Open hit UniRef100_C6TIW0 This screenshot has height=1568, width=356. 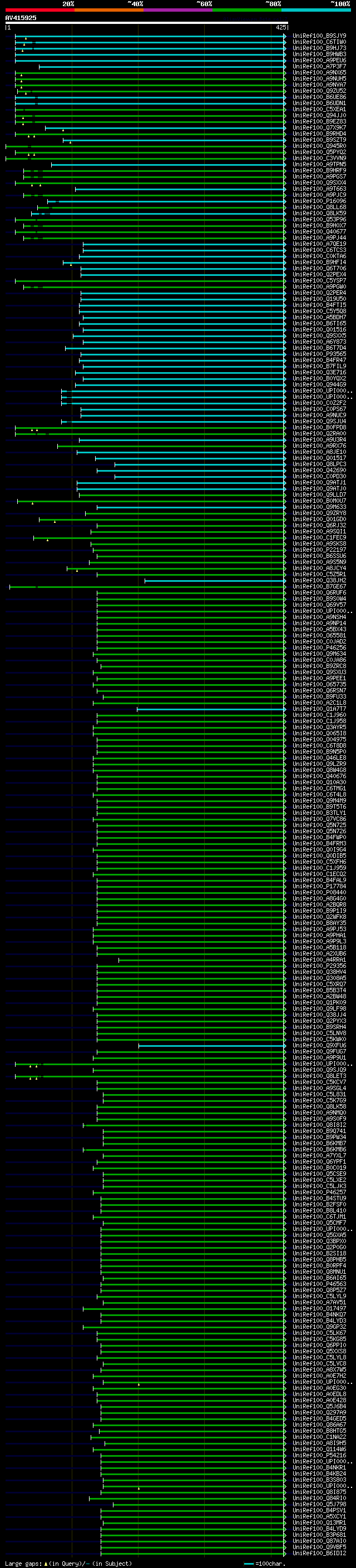(319, 42)
